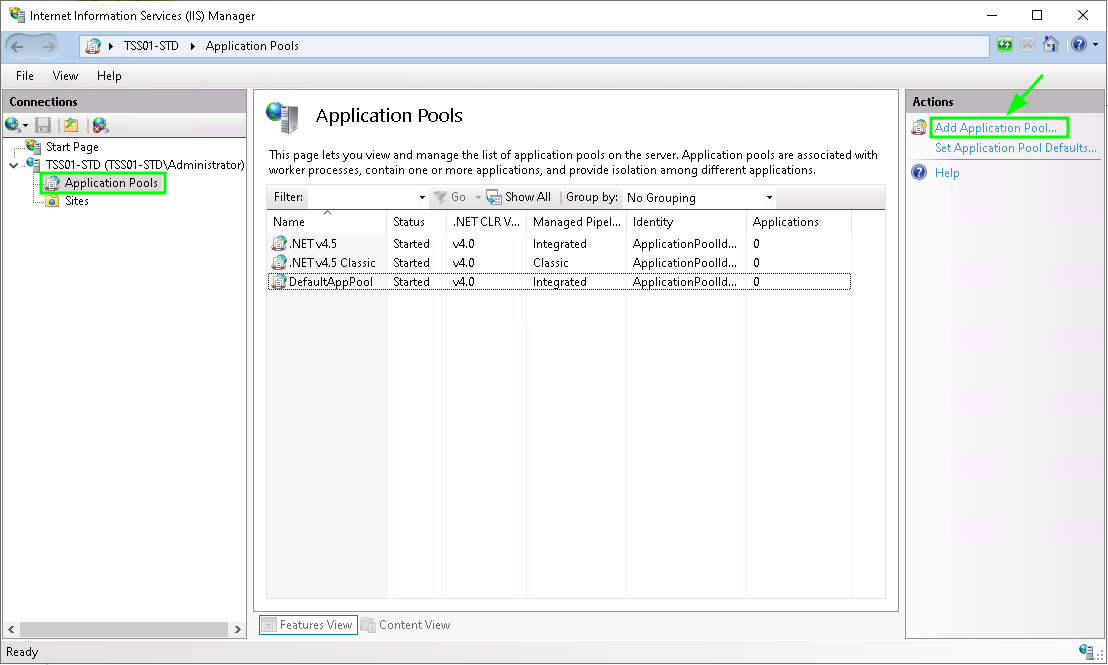
Task: Click TSS01-STD in the address breadcrumb
Action: [151, 46]
